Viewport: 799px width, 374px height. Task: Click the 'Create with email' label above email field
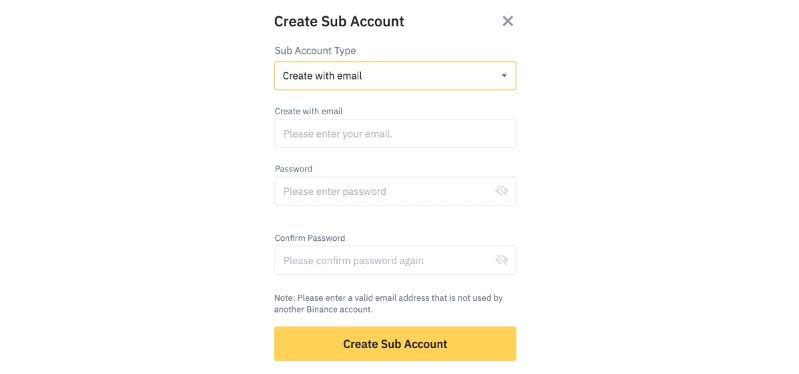pyautogui.click(x=308, y=111)
